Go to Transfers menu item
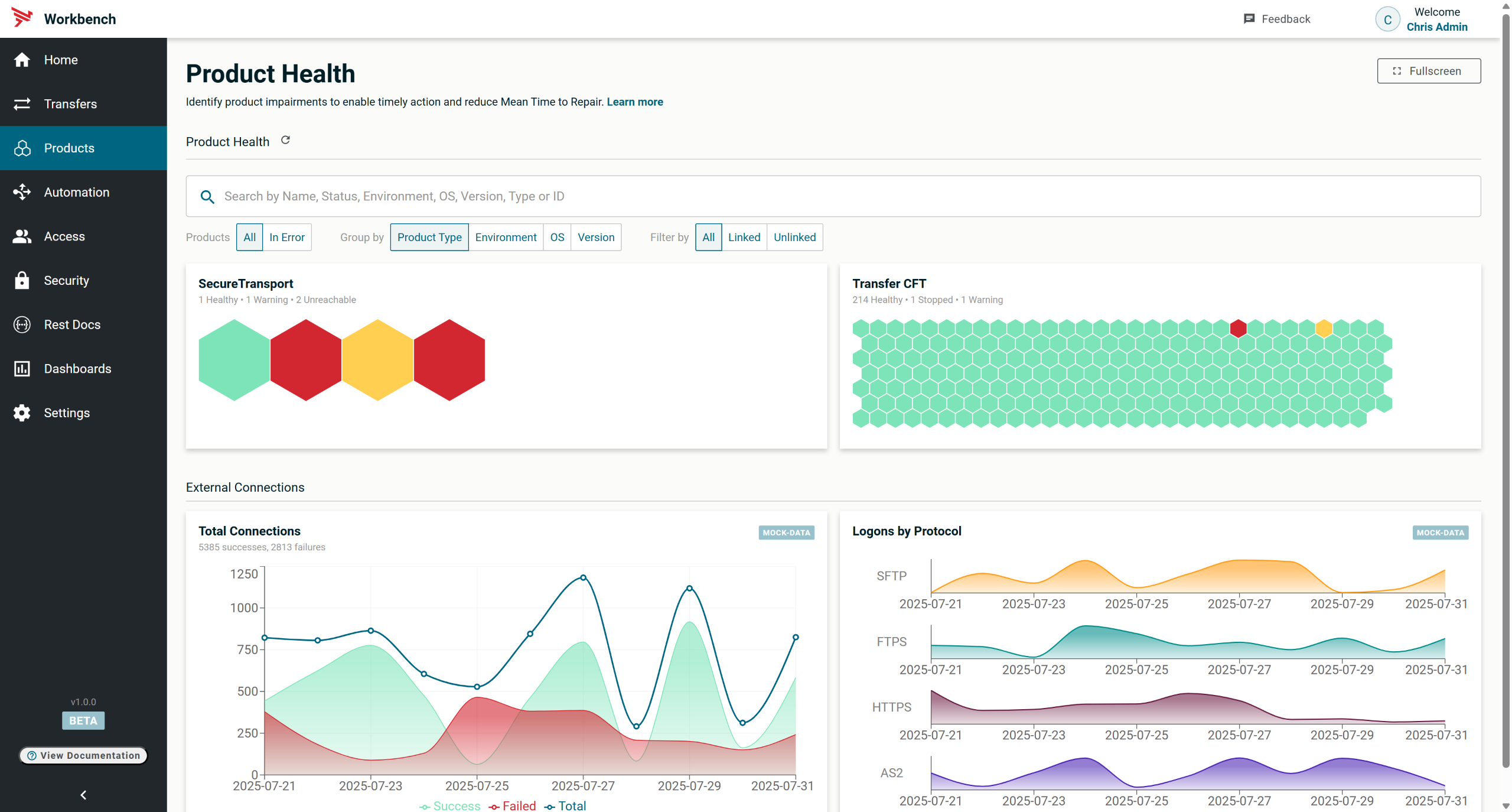This screenshot has width=1512, height=812. coord(70,104)
